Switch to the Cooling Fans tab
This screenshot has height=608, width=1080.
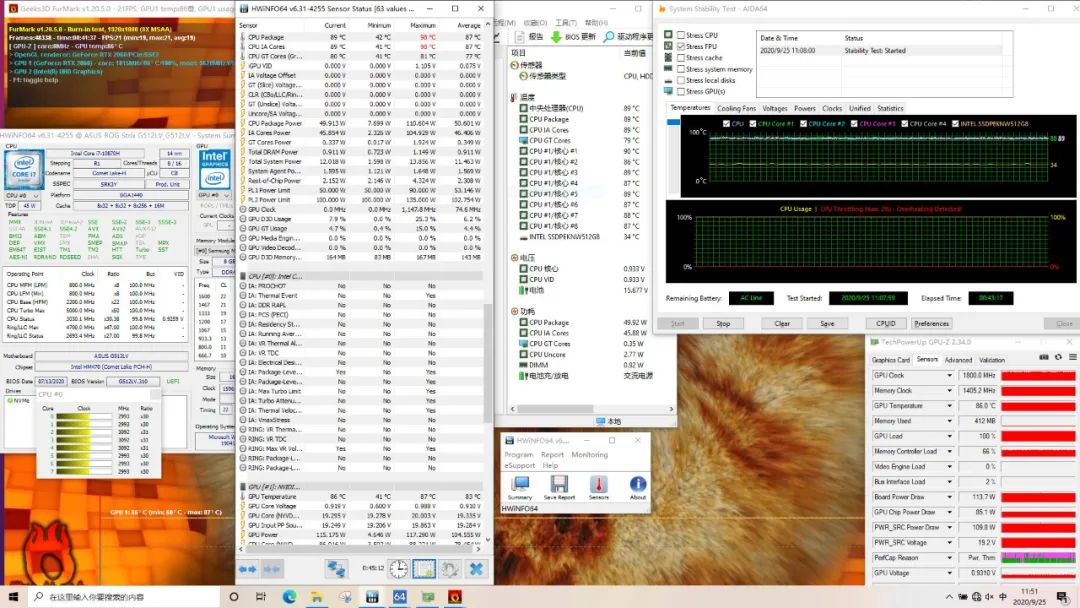[736, 108]
